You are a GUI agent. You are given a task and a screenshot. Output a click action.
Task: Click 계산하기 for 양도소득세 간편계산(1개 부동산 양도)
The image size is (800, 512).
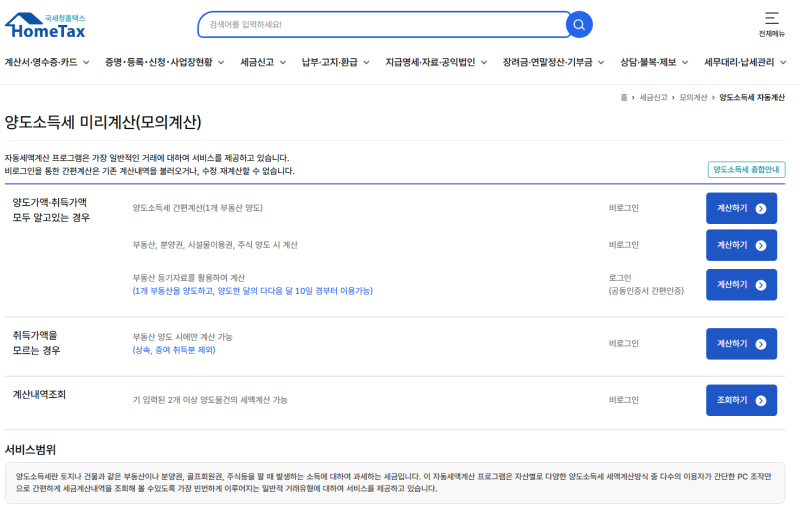pos(741,208)
